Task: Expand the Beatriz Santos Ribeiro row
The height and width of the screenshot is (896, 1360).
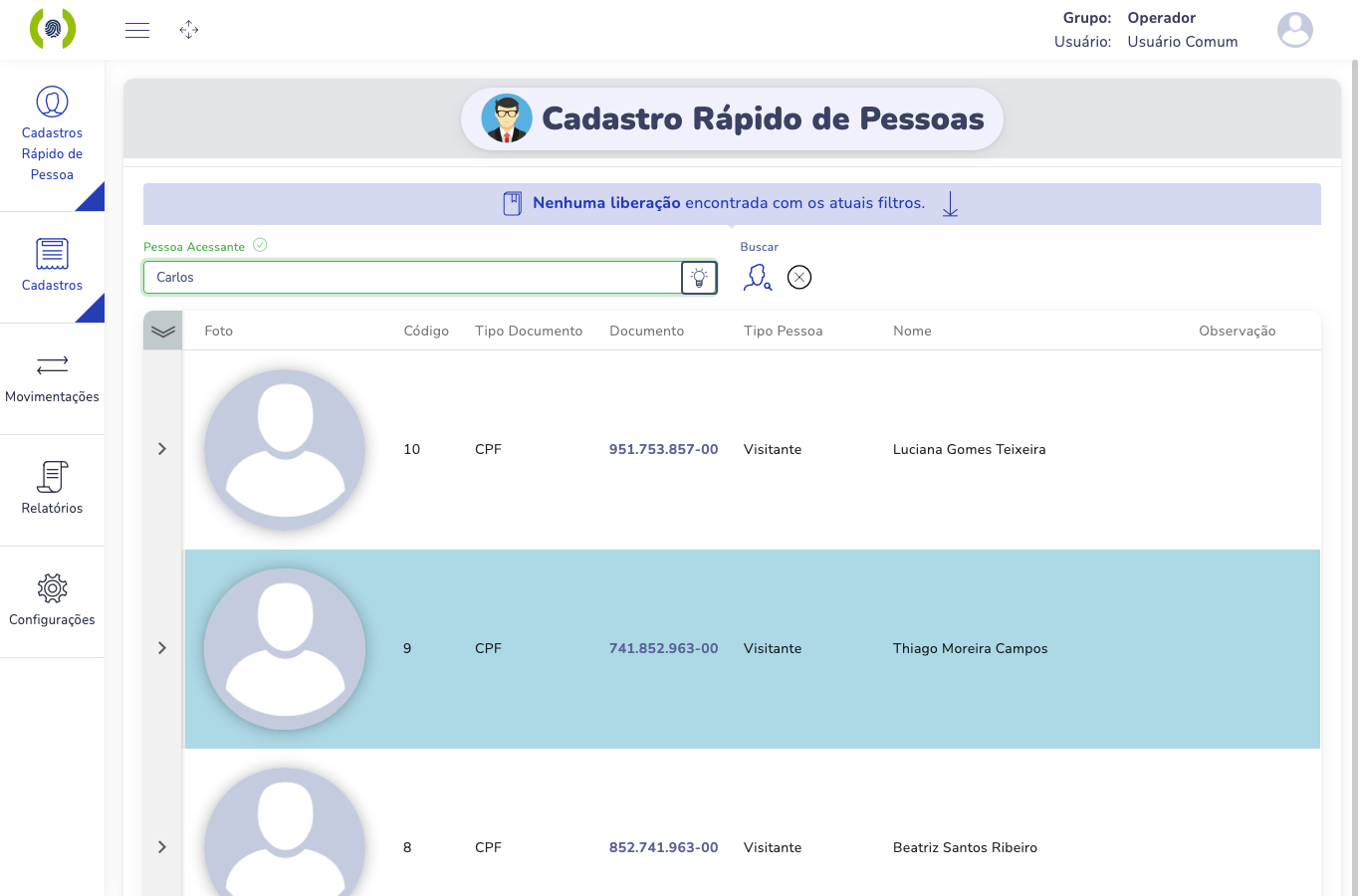Action: pyautogui.click(x=162, y=847)
